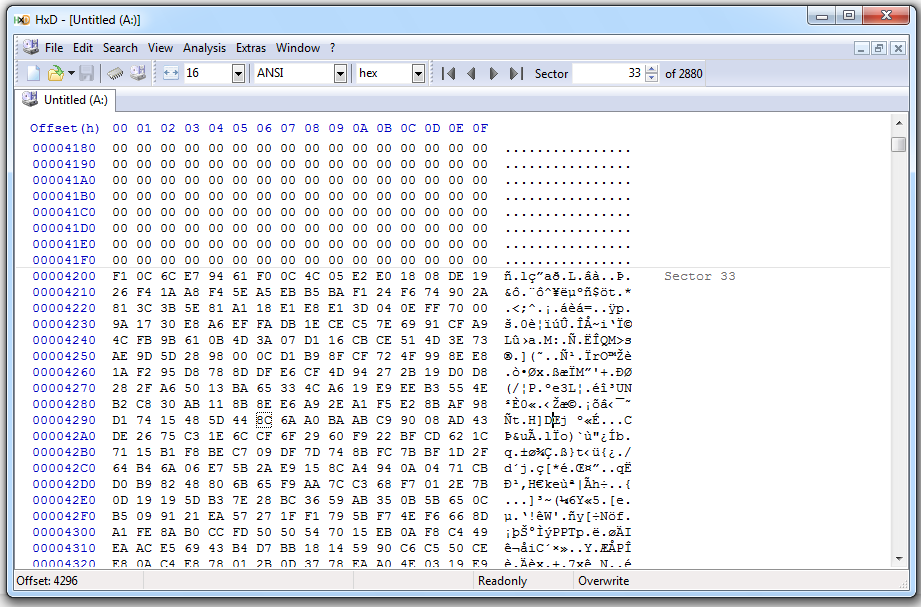
Task: Open the Analysis menu
Action: (204, 48)
